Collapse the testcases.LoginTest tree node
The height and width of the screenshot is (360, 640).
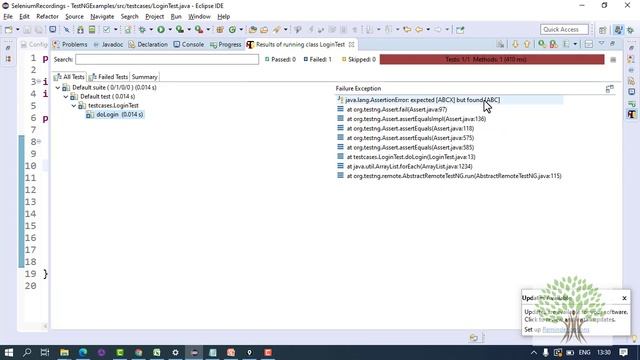pos(74,106)
